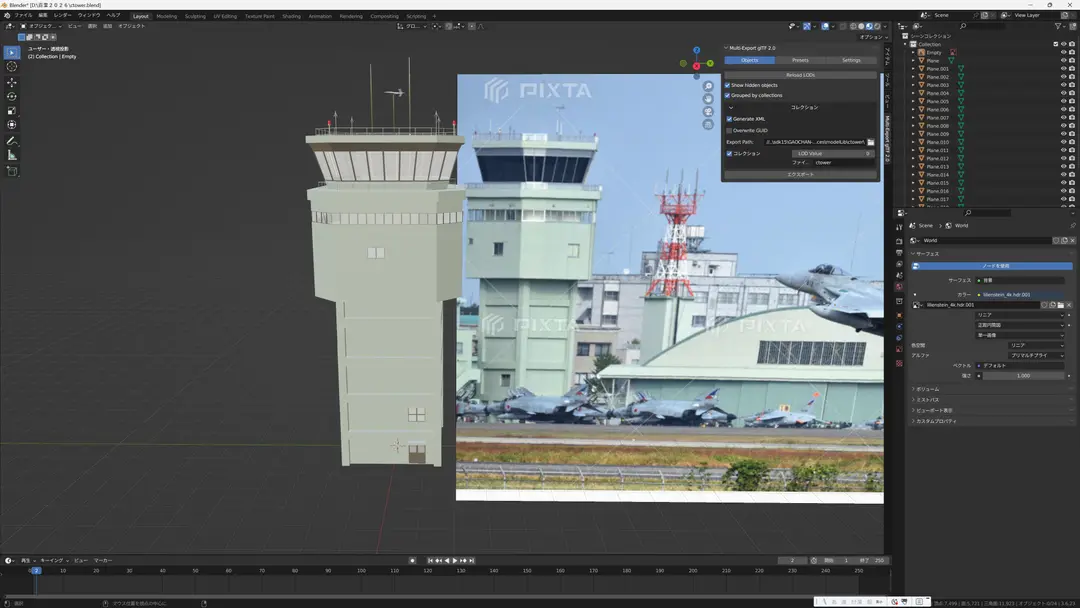Open the View Layer properties tab icon
Image resolution: width=1080 pixels, height=608 pixels.
(x=899, y=264)
